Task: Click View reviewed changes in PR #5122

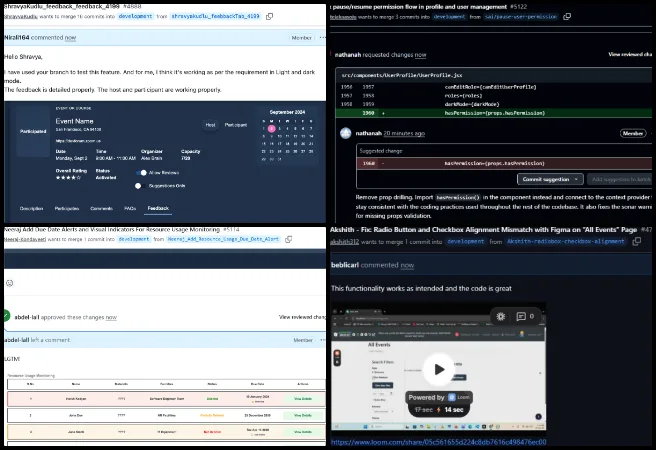Action: click(x=630, y=54)
